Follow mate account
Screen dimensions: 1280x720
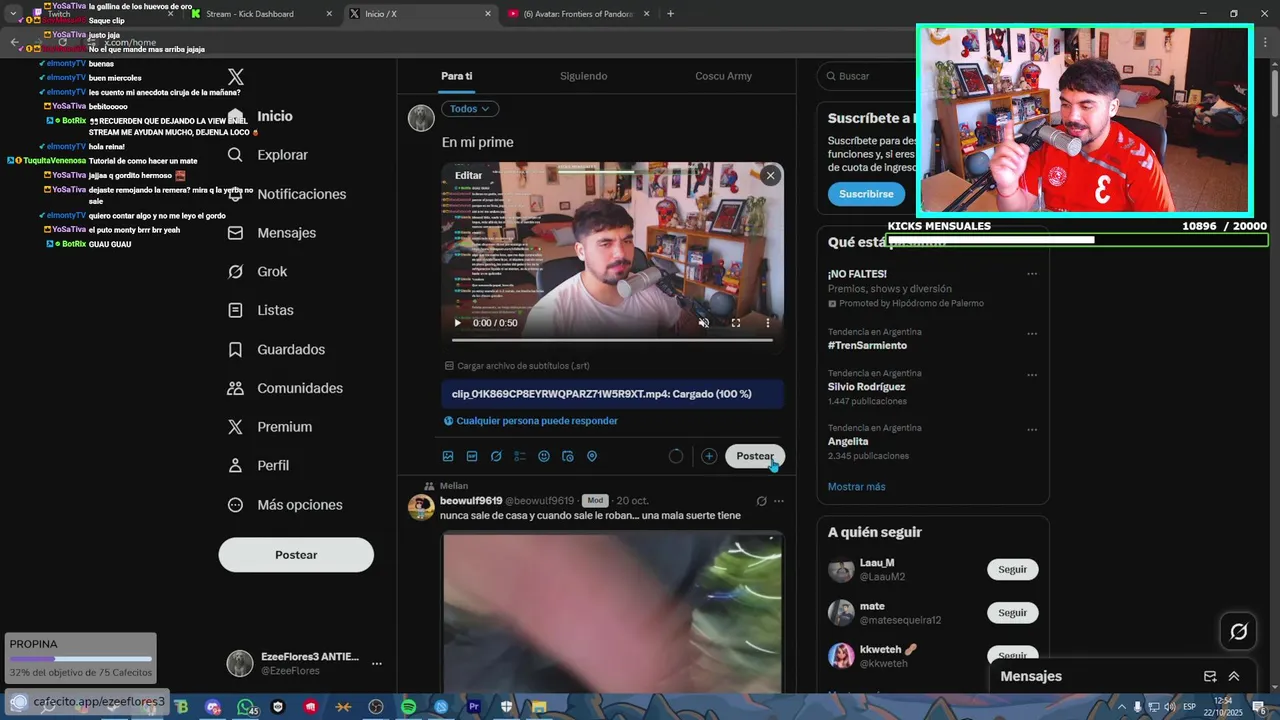pos(1013,612)
